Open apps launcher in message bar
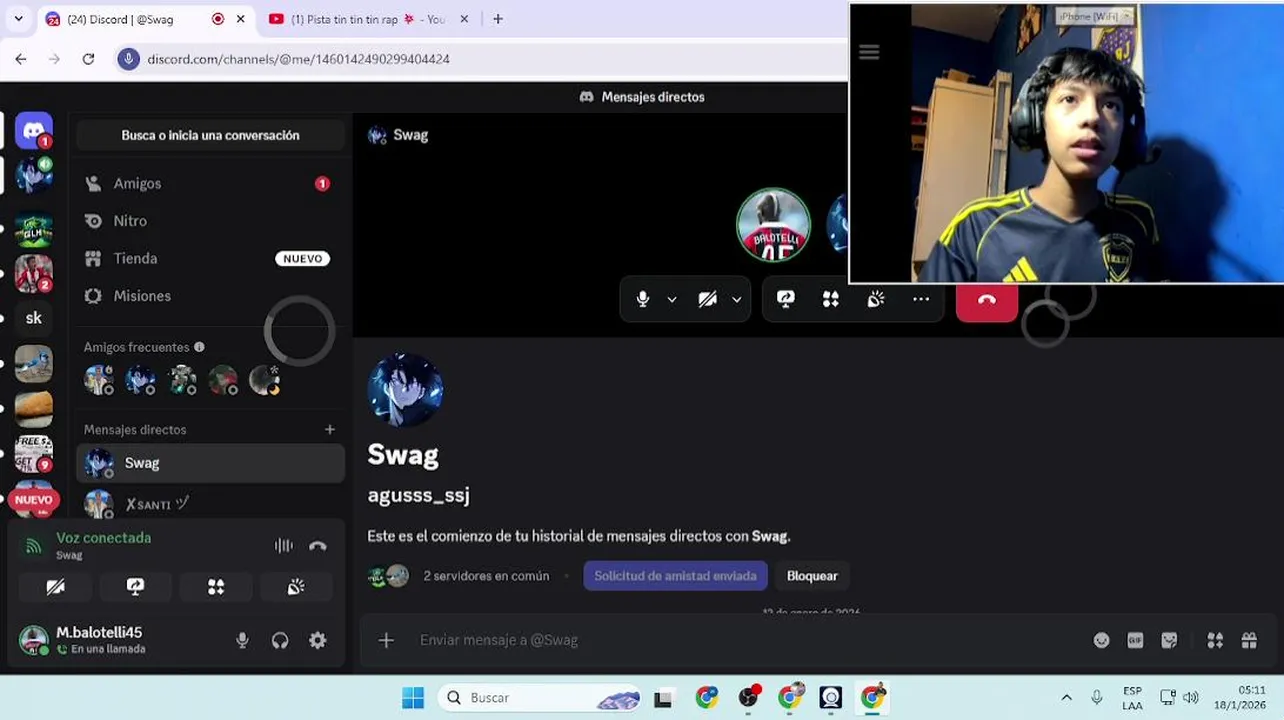 [x=1215, y=640]
